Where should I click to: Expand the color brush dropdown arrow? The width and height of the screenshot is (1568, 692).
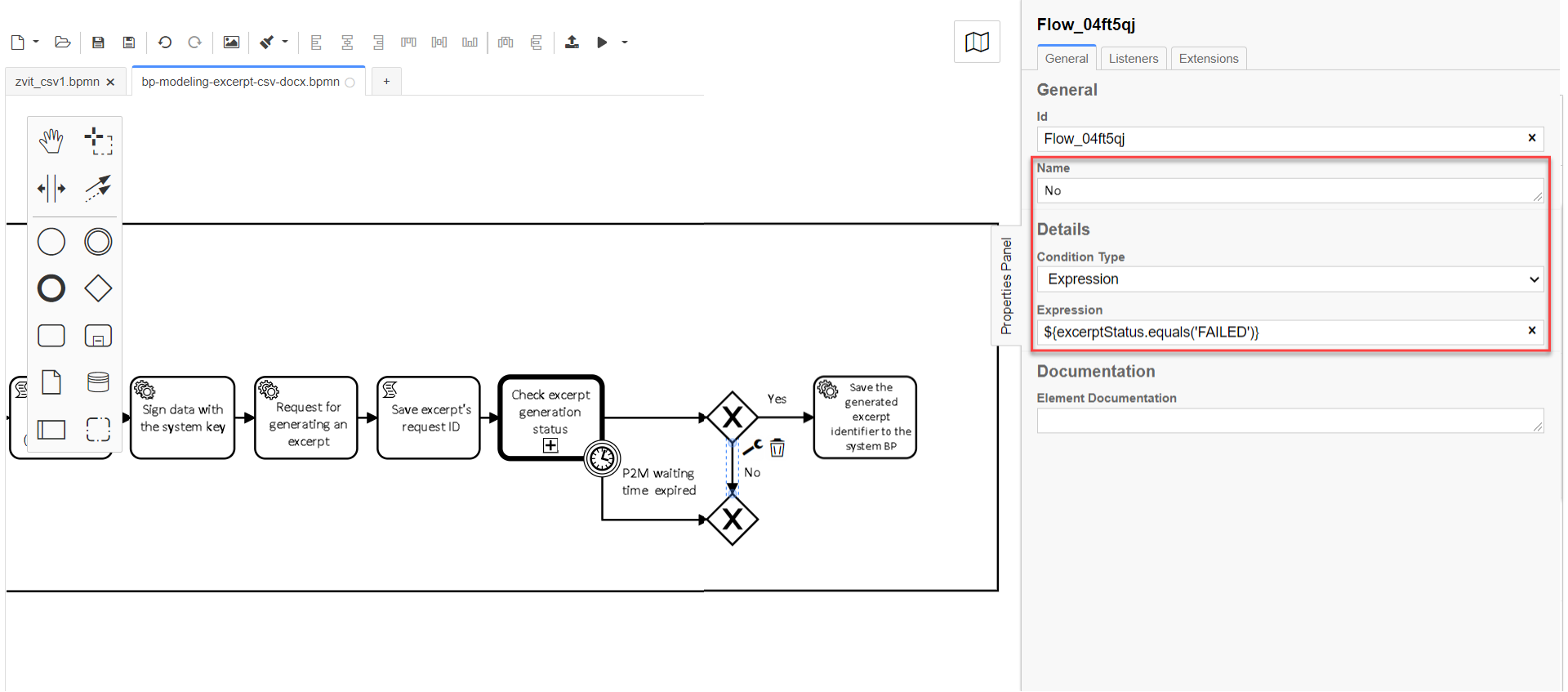click(x=285, y=42)
